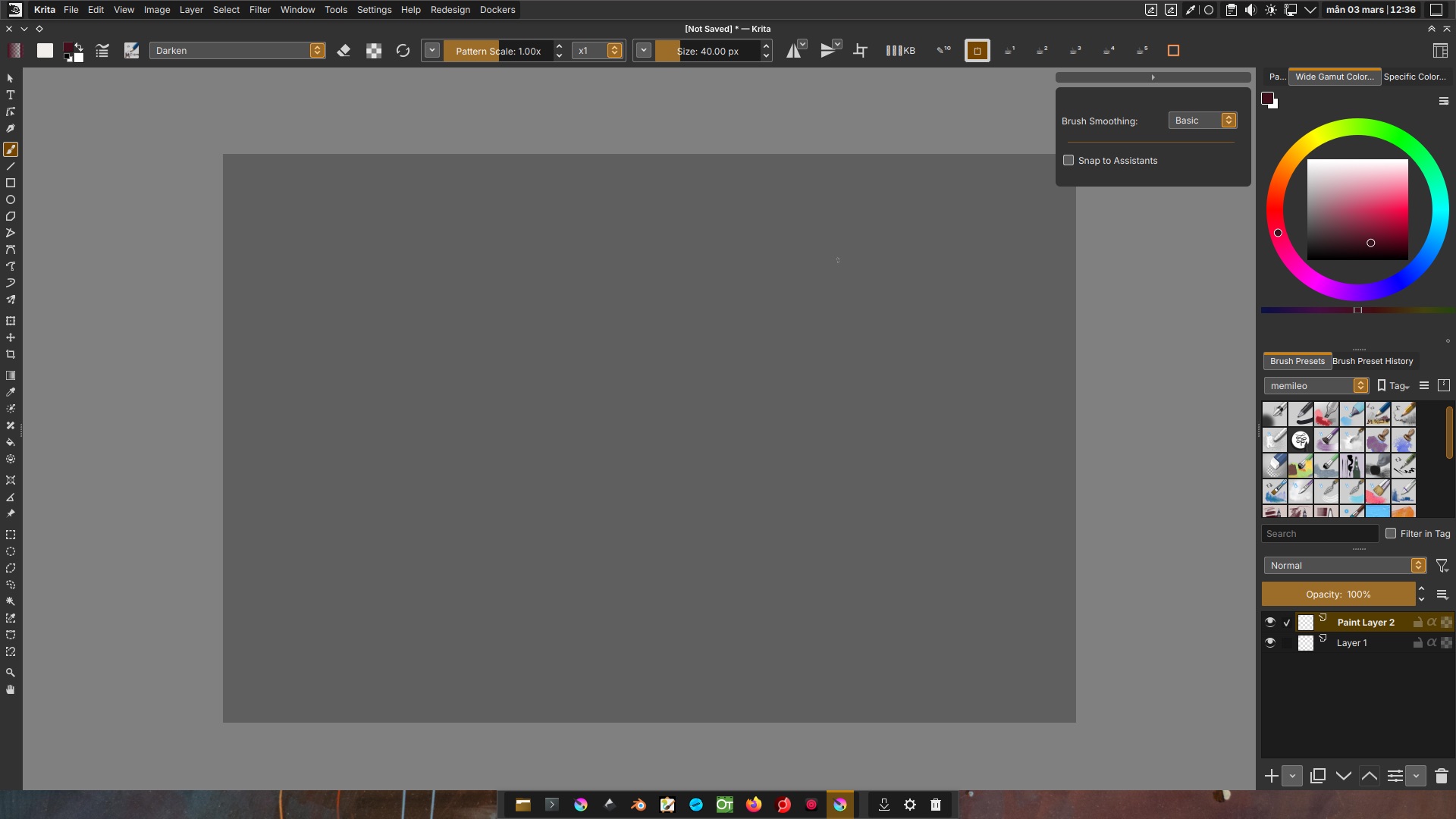Click the Tag button in Brush Presets
1456x819 pixels.
click(x=1394, y=386)
